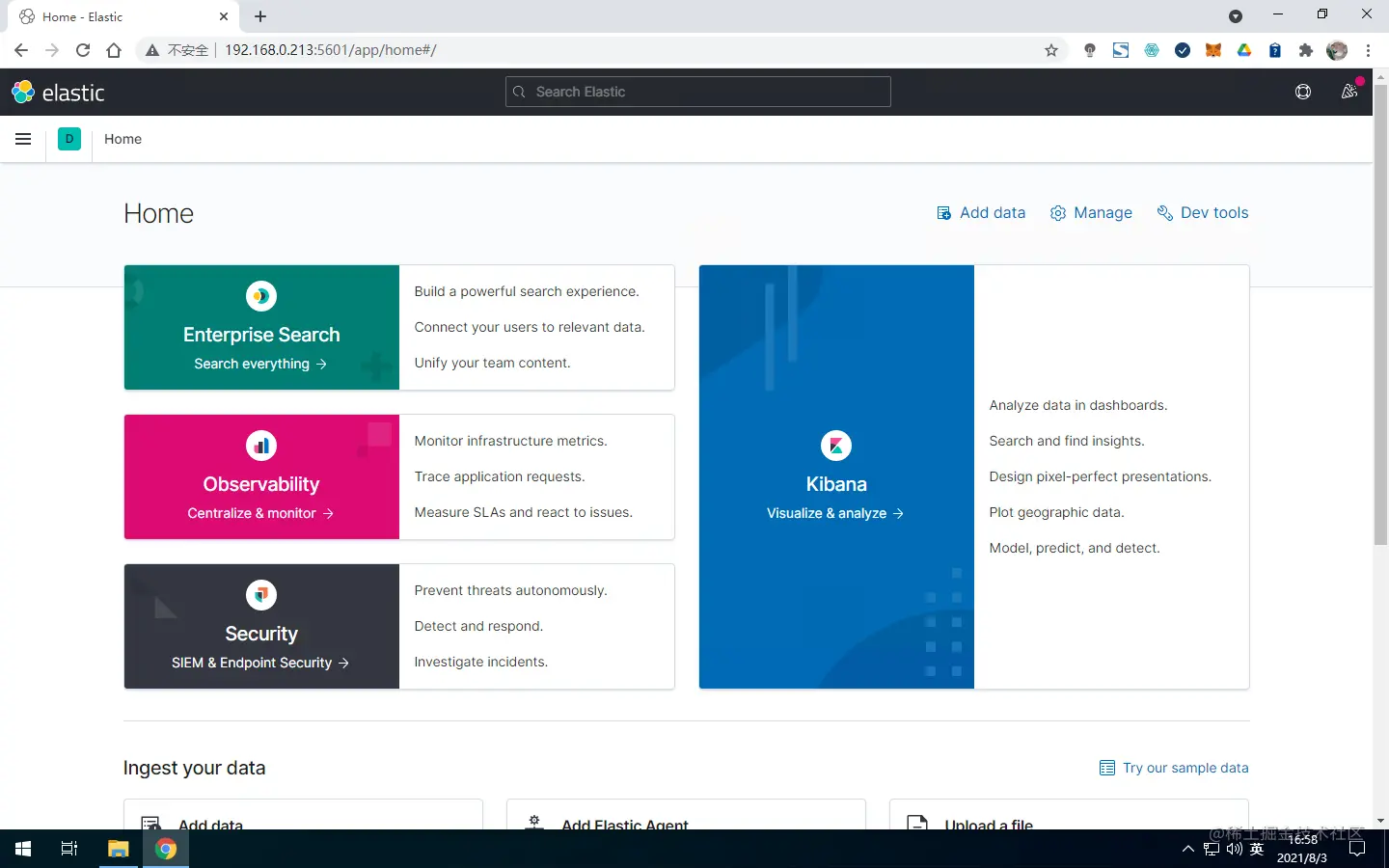Click the Enterprise Search round logo icon

[261, 296]
